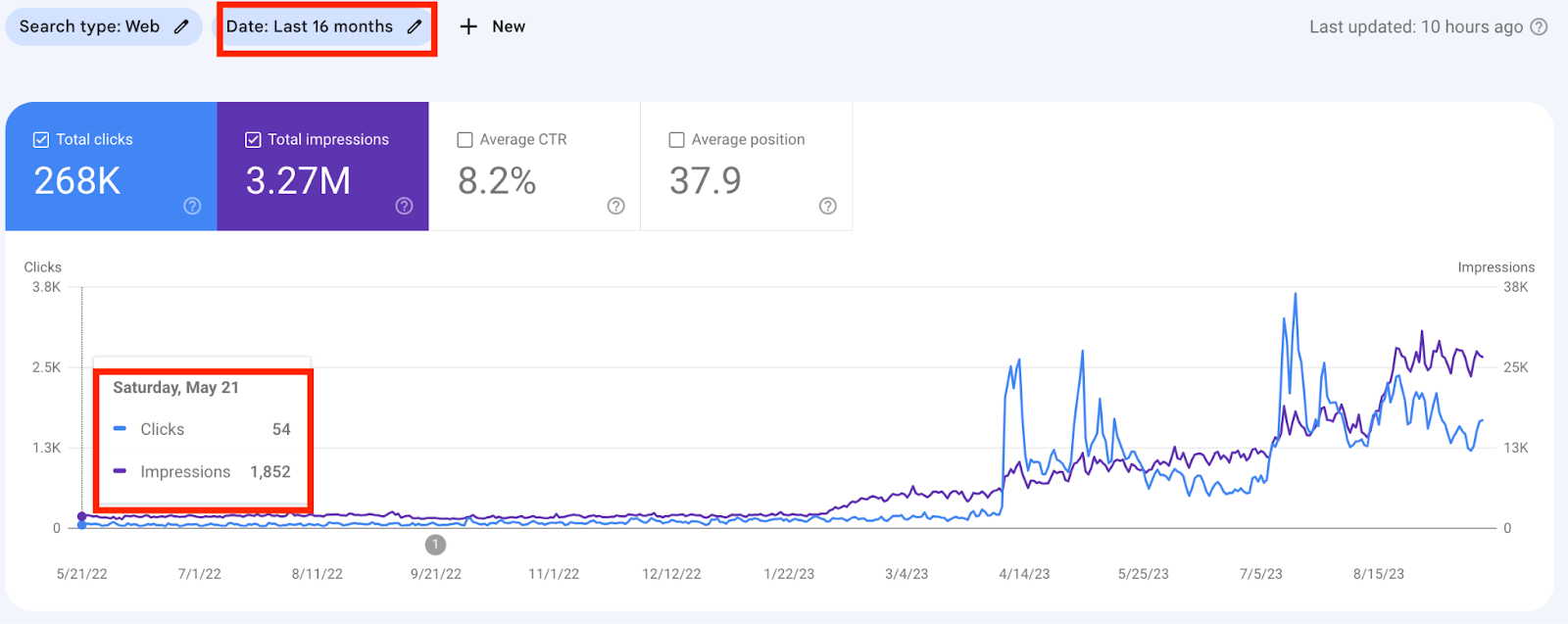
Task: Select the 268K total clicks value
Action: (77, 181)
